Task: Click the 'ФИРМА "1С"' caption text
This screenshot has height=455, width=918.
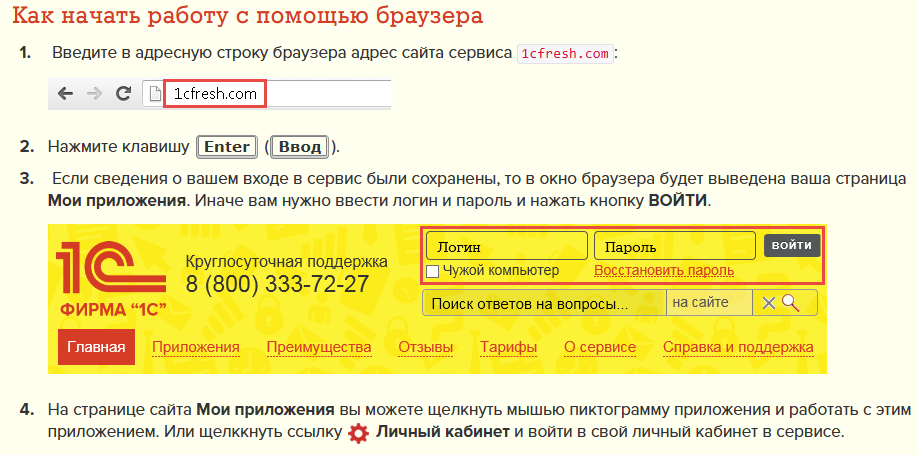Action: click(x=112, y=309)
